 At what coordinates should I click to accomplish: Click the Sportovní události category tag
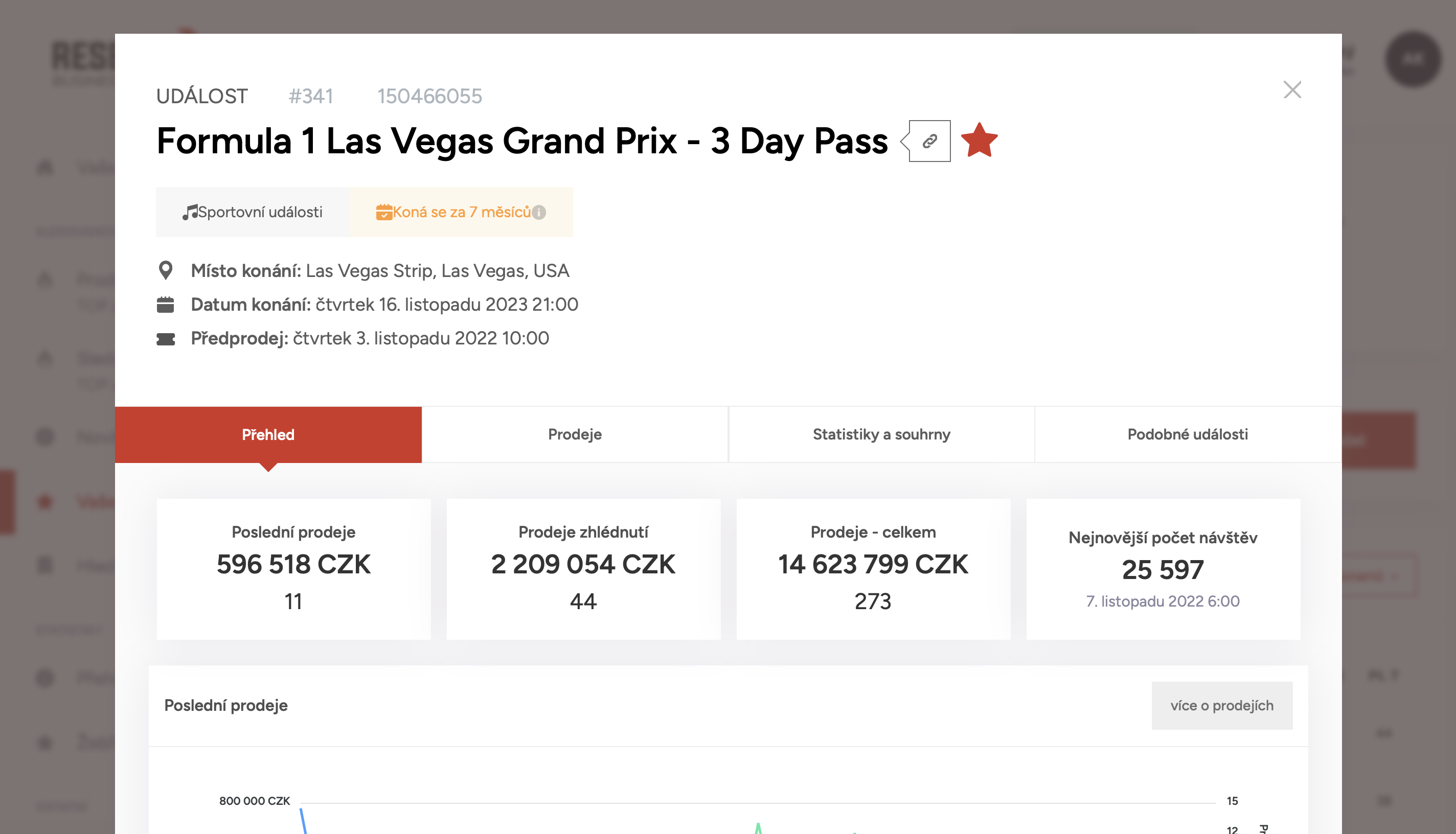coord(252,213)
